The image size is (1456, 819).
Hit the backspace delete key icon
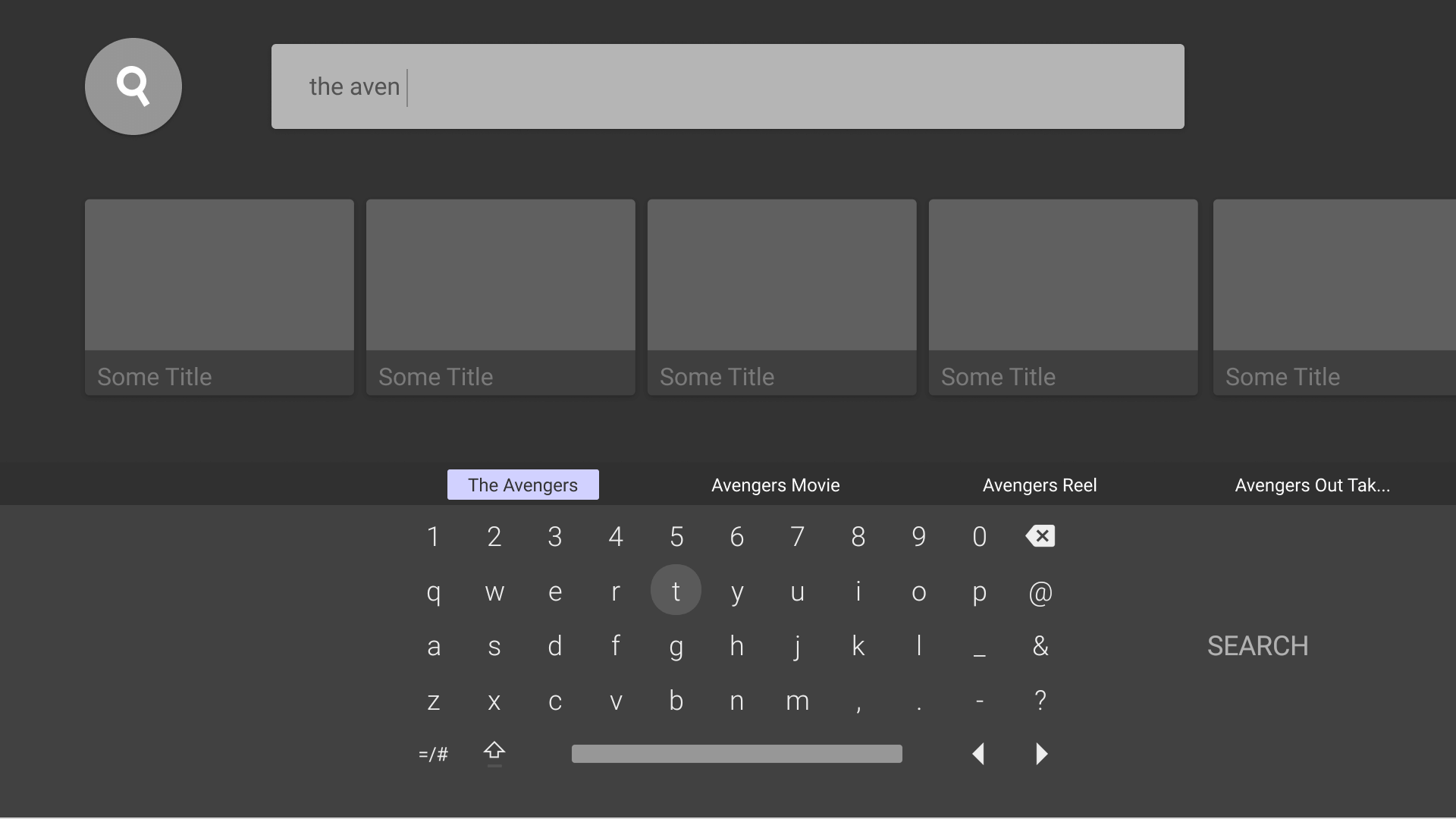pyautogui.click(x=1040, y=536)
